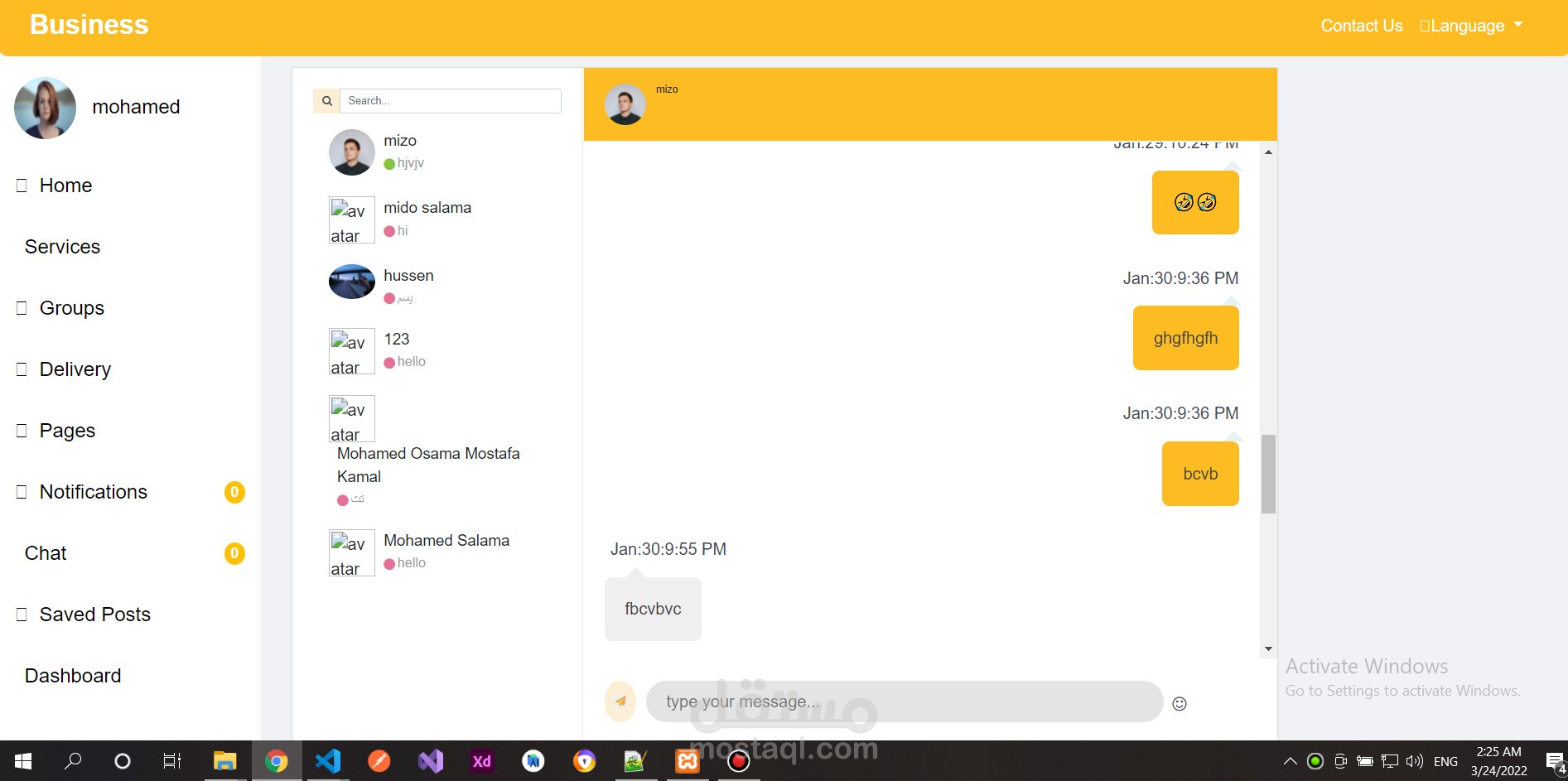Viewport: 1568px width, 781px height.
Task: Open Dashboard in sidebar
Action: (x=73, y=676)
